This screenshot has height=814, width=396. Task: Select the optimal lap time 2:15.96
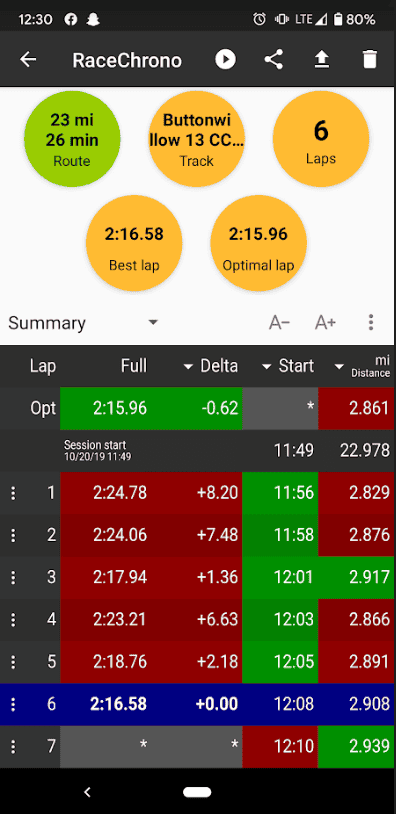[x=120, y=408]
